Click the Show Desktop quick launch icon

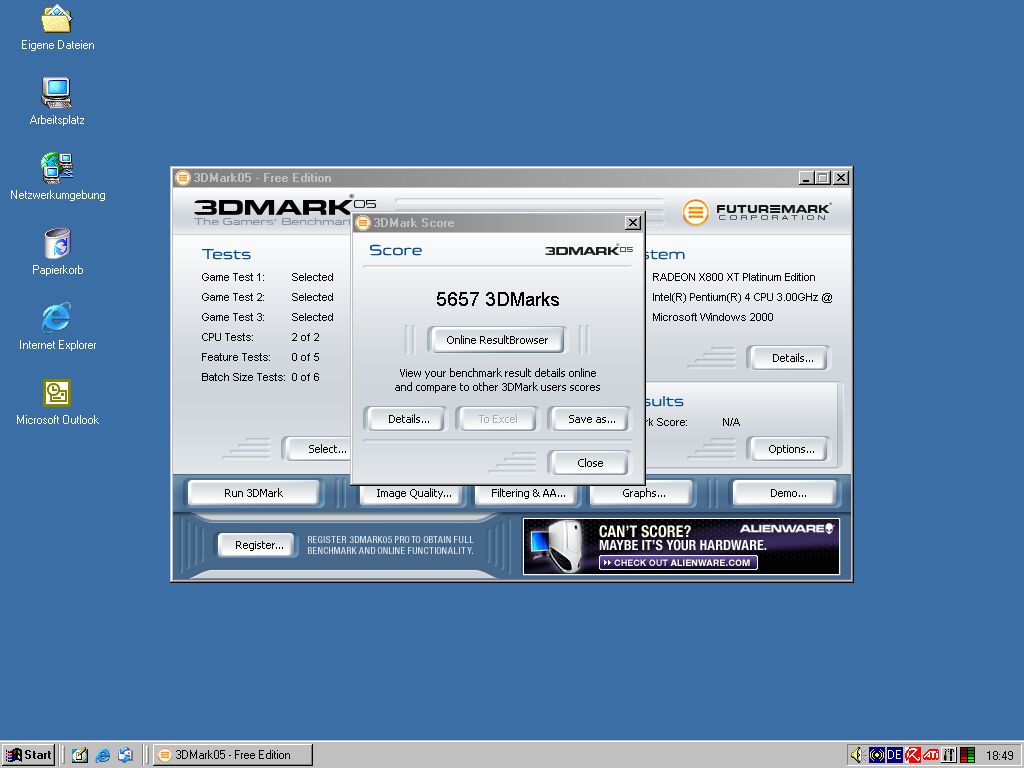coord(80,755)
